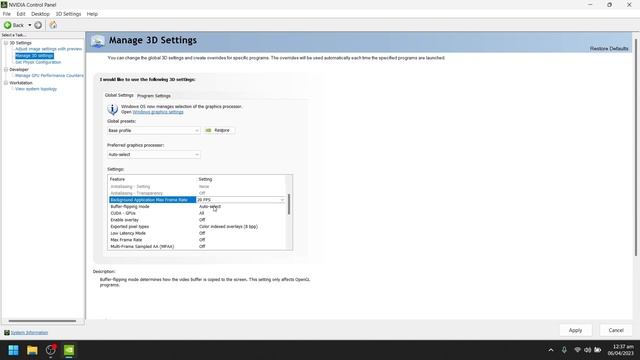Click the blue information icon
This screenshot has height=360, width=640.
112,109
